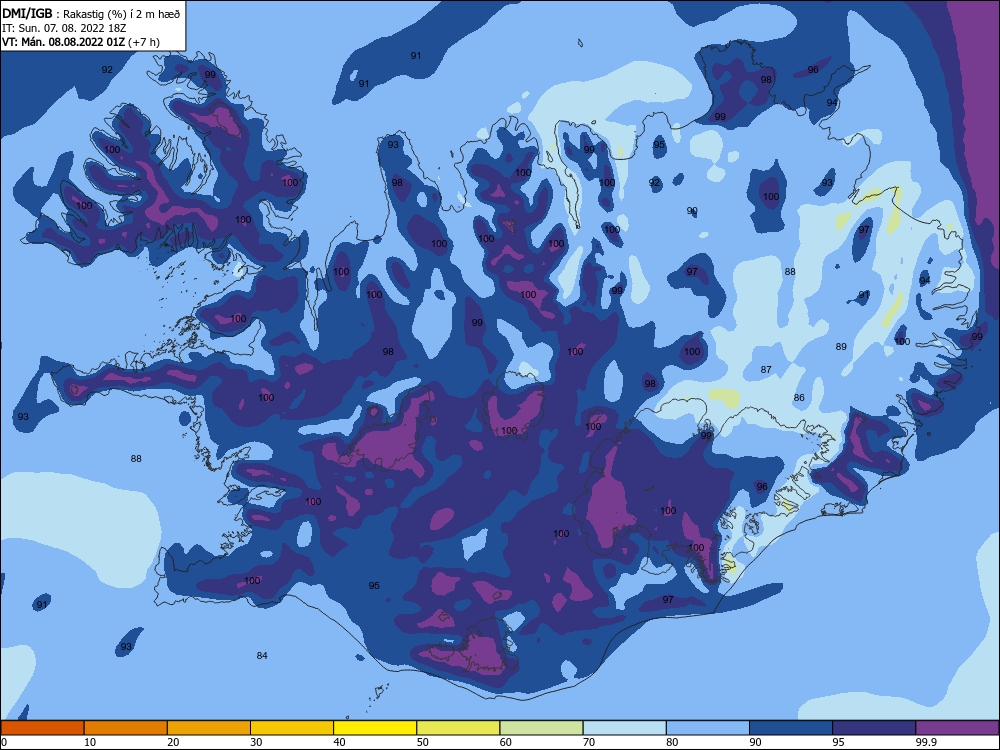Click the '80' tick label on the legend
The height and width of the screenshot is (750, 1000).
672,742
